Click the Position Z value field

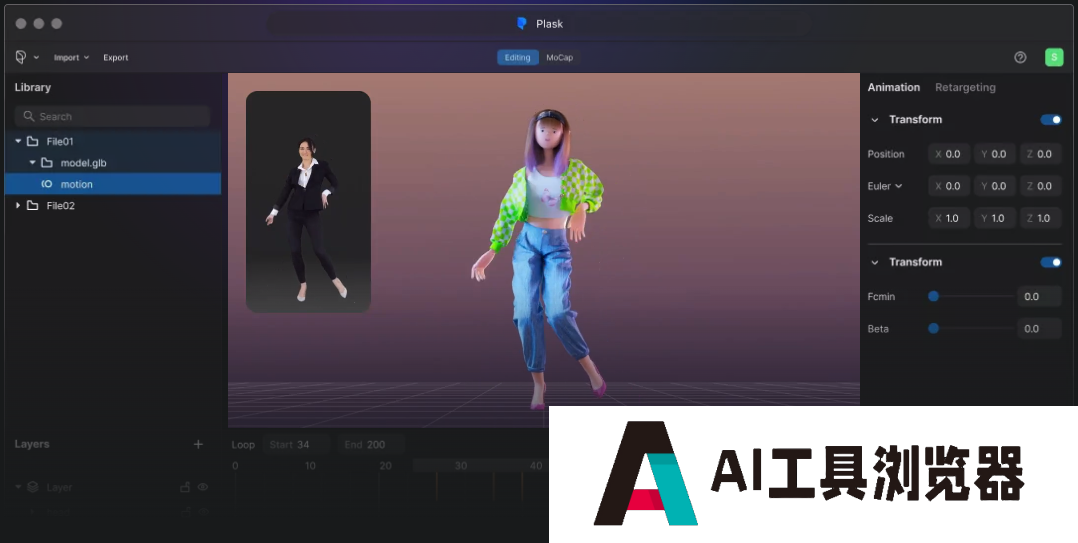coord(1040,154)
